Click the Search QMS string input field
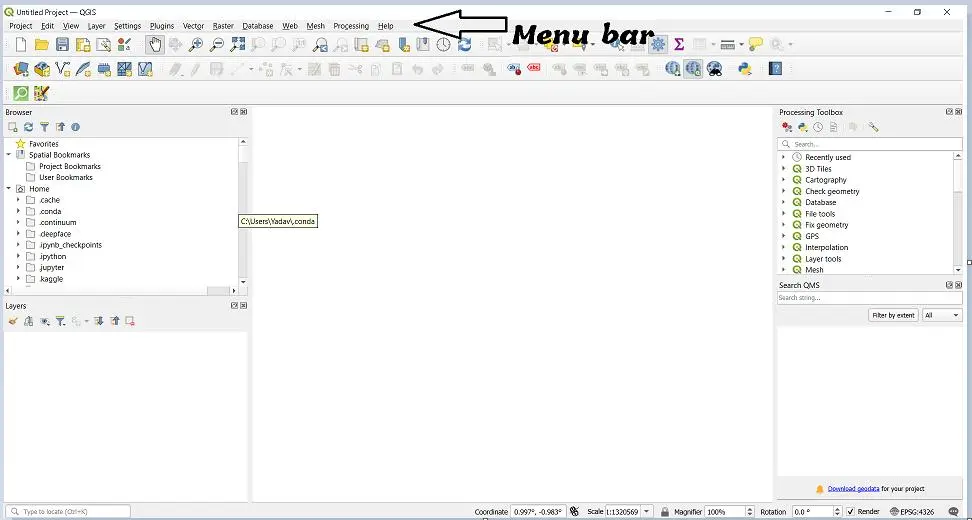Viewport: 972px width, 520px height. (868, 298)
